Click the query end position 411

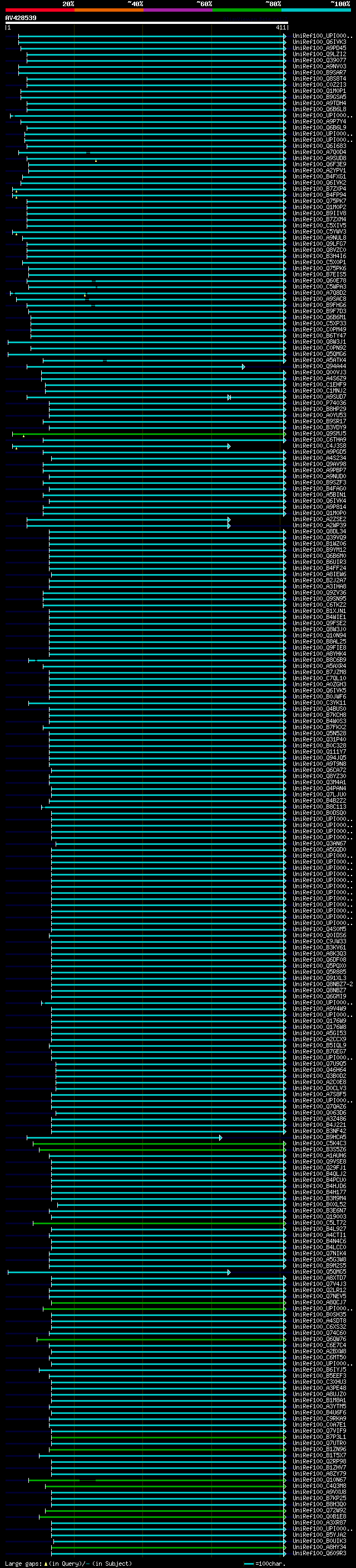(x=280, y=27)
